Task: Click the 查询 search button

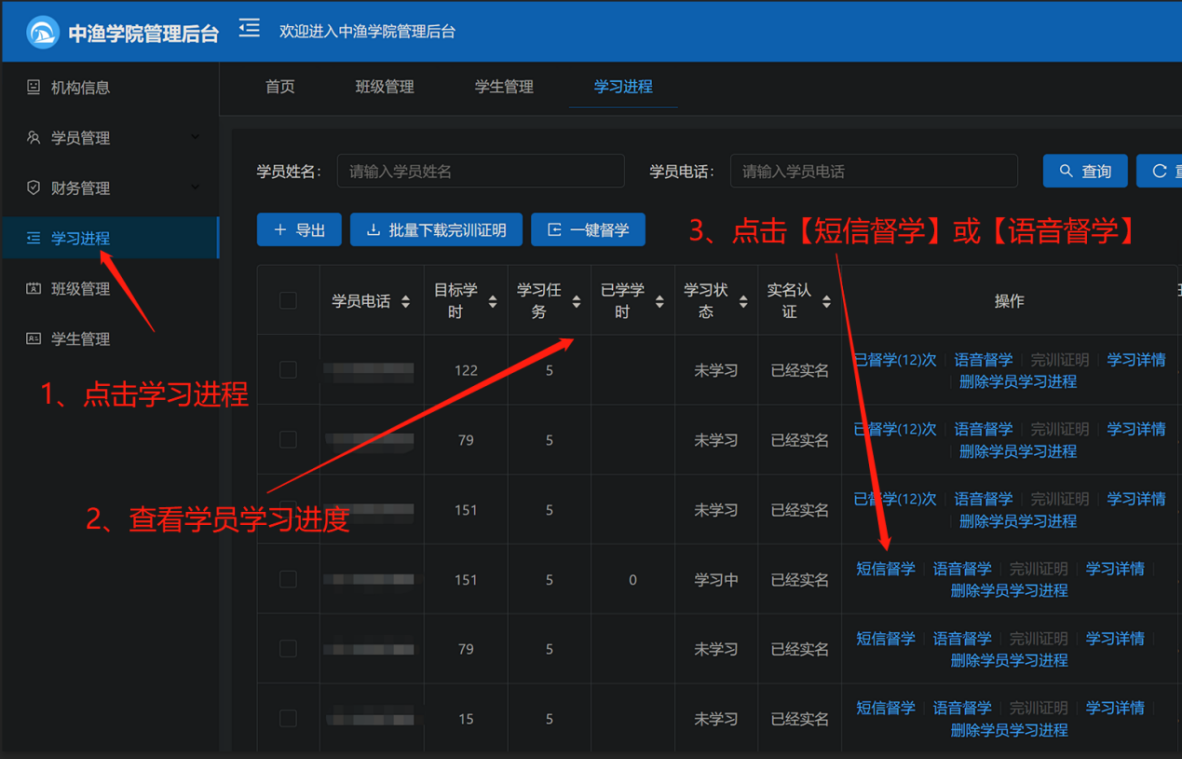Action: 1085,171
